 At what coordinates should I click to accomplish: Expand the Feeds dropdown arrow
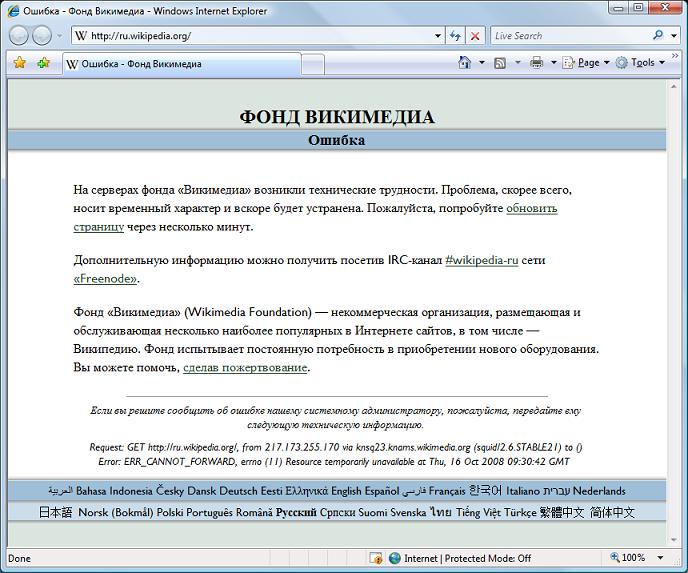click(518, 62)
